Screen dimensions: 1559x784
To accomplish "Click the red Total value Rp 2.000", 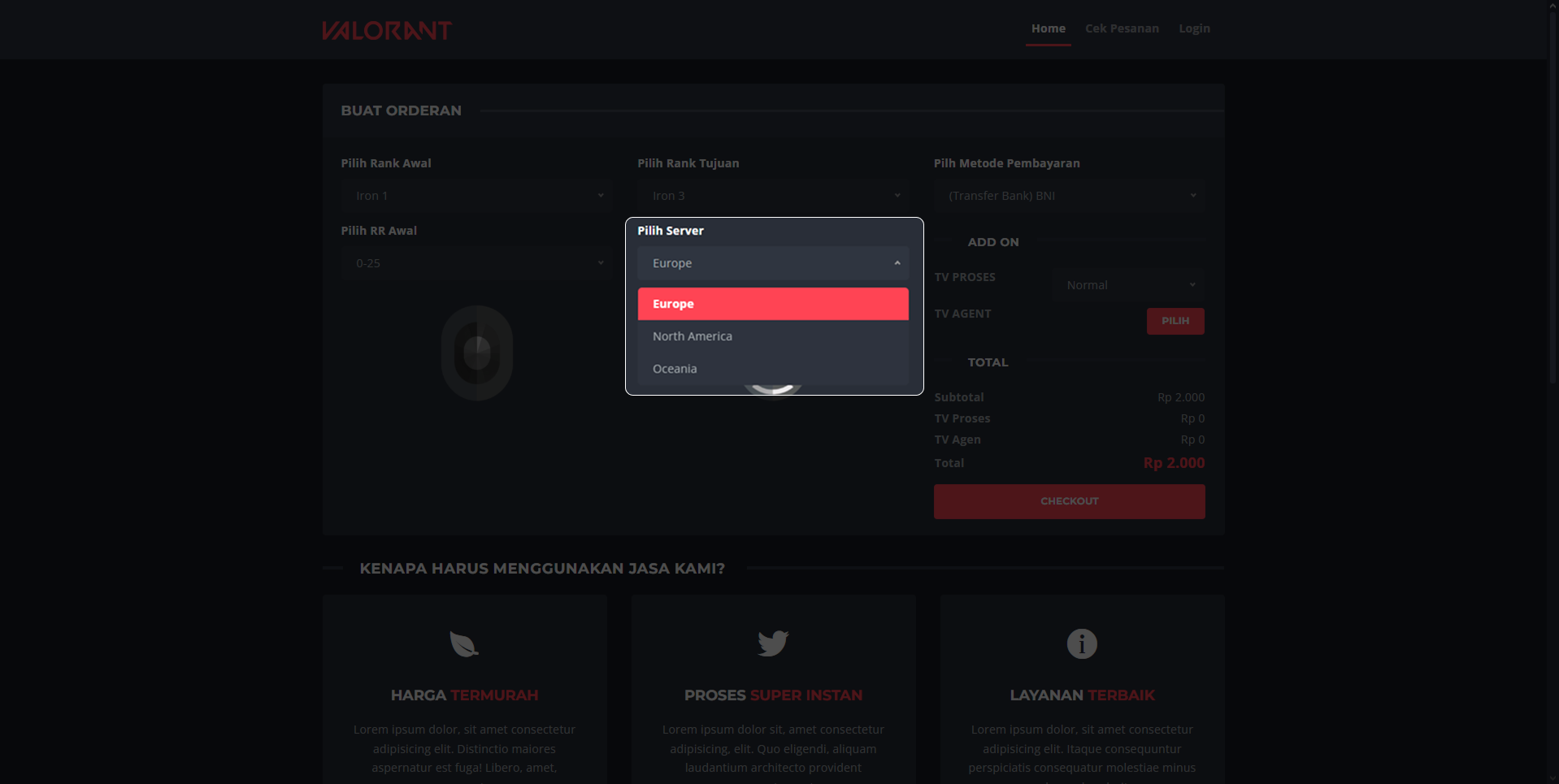I will 1174,463.
